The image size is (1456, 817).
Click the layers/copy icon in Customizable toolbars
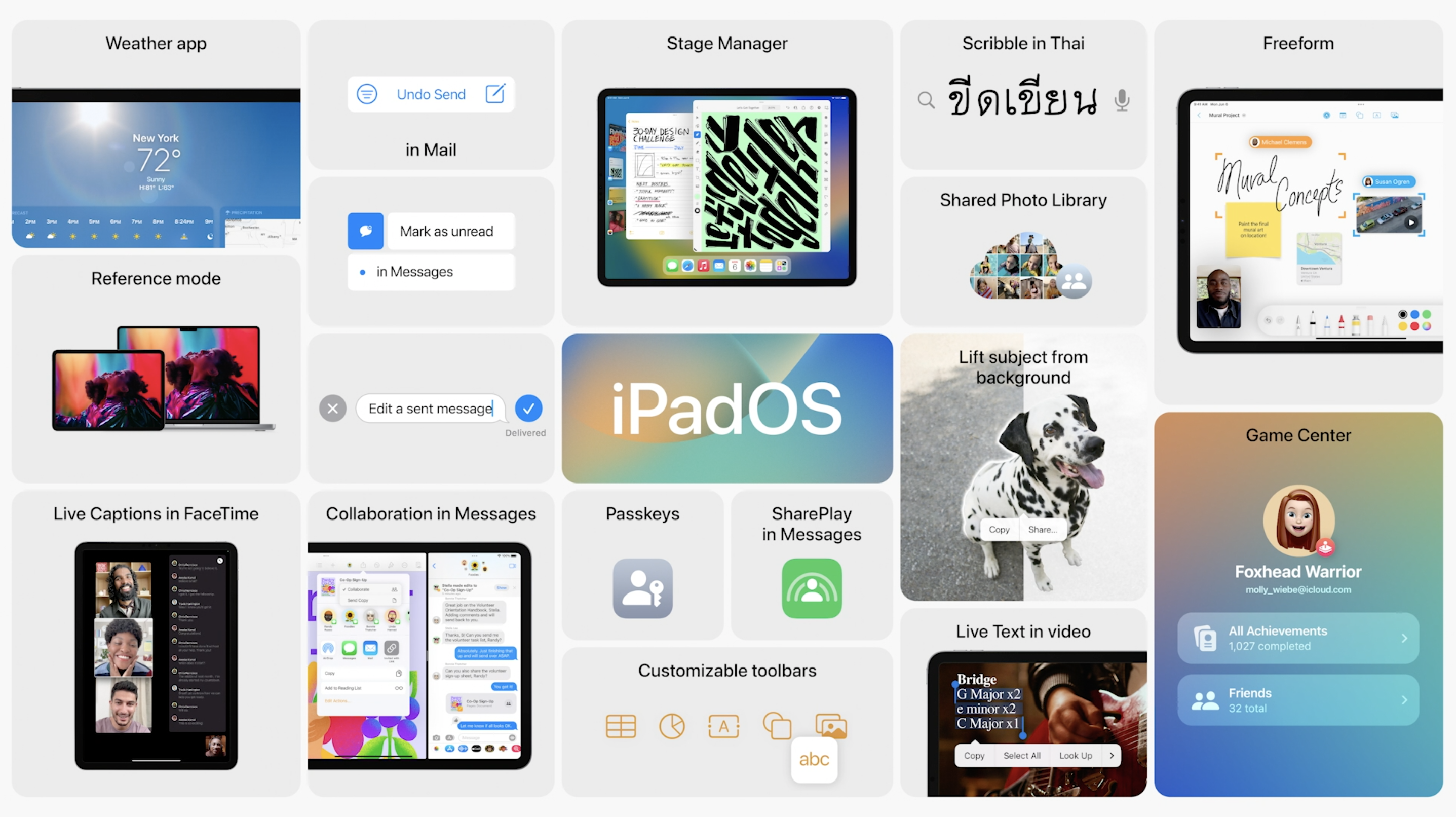coord(776,725)
